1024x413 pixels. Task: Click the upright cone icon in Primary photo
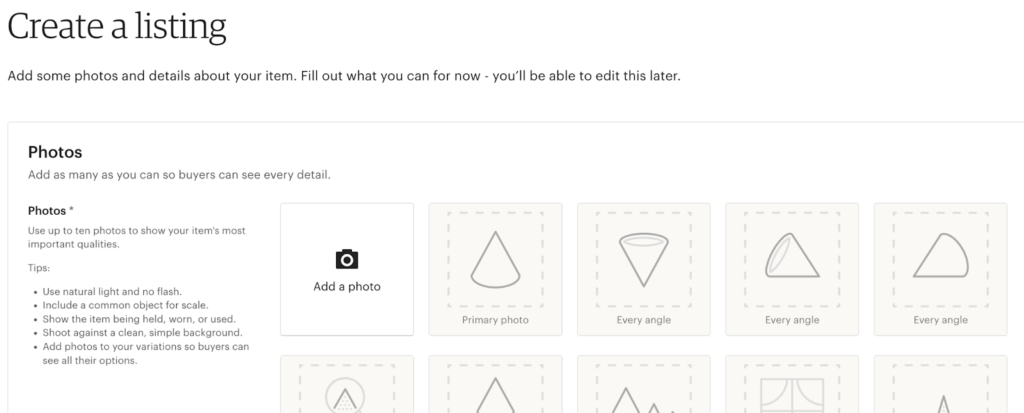pos(495,259)
